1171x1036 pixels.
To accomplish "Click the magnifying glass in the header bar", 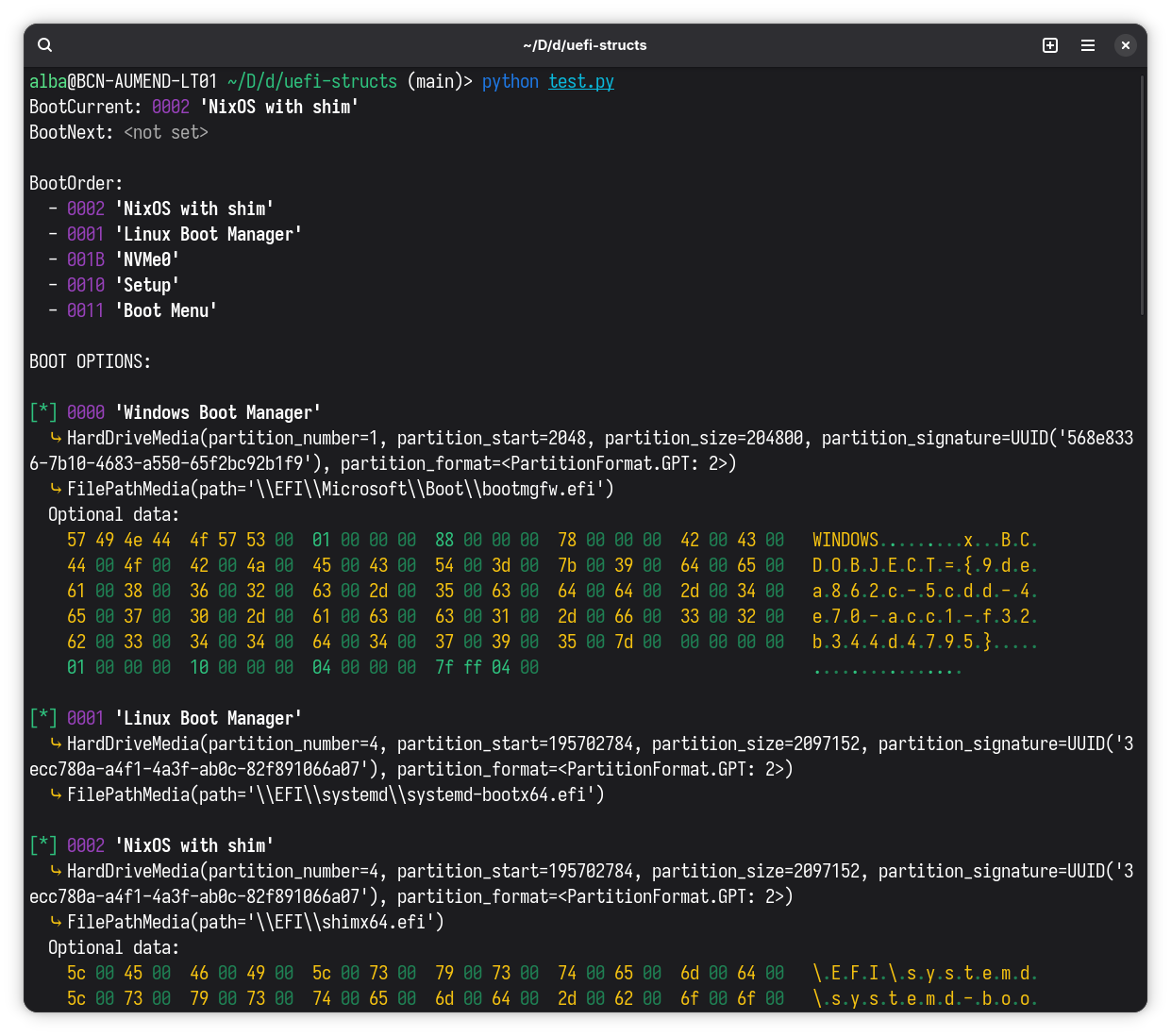I will point(44,44).
